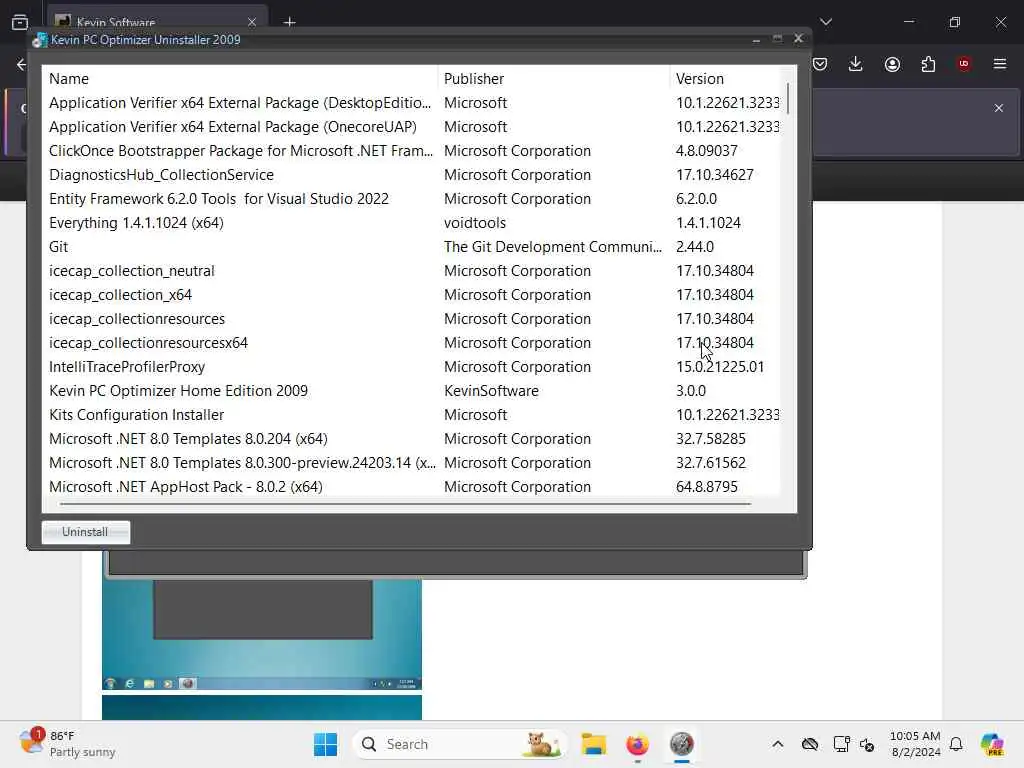Image resolution: width=1024 pixels, height=768 pixels.
Task: Open the notifications bell icon
Action: click(956, 744)
